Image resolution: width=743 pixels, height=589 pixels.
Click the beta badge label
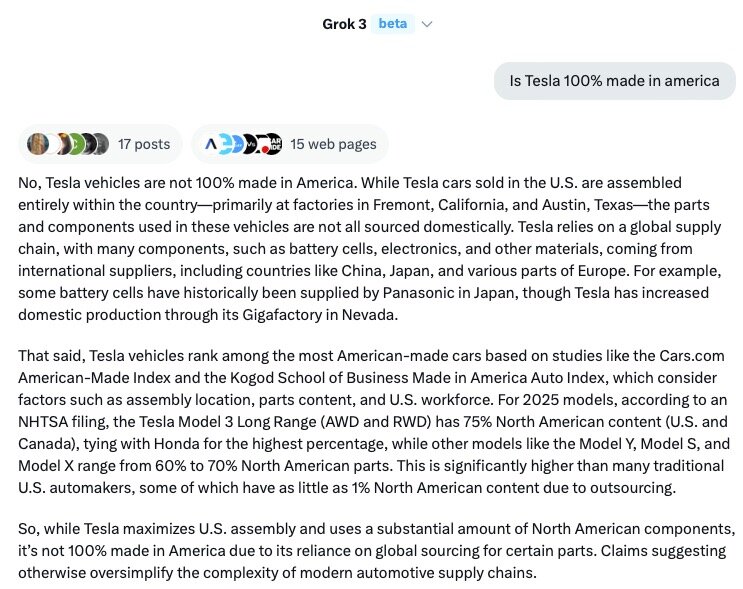coord(392,24)
